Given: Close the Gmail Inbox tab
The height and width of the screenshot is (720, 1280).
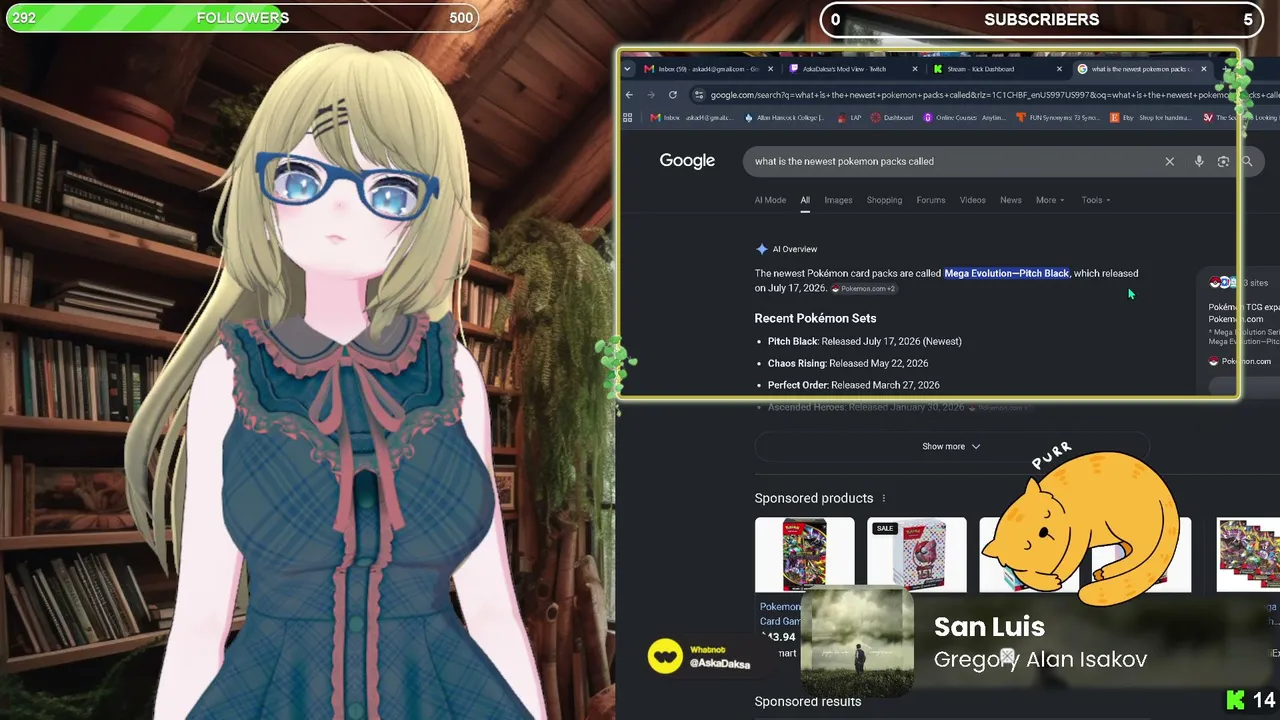Looking at the screenshot, I should (x=770, y=69).
